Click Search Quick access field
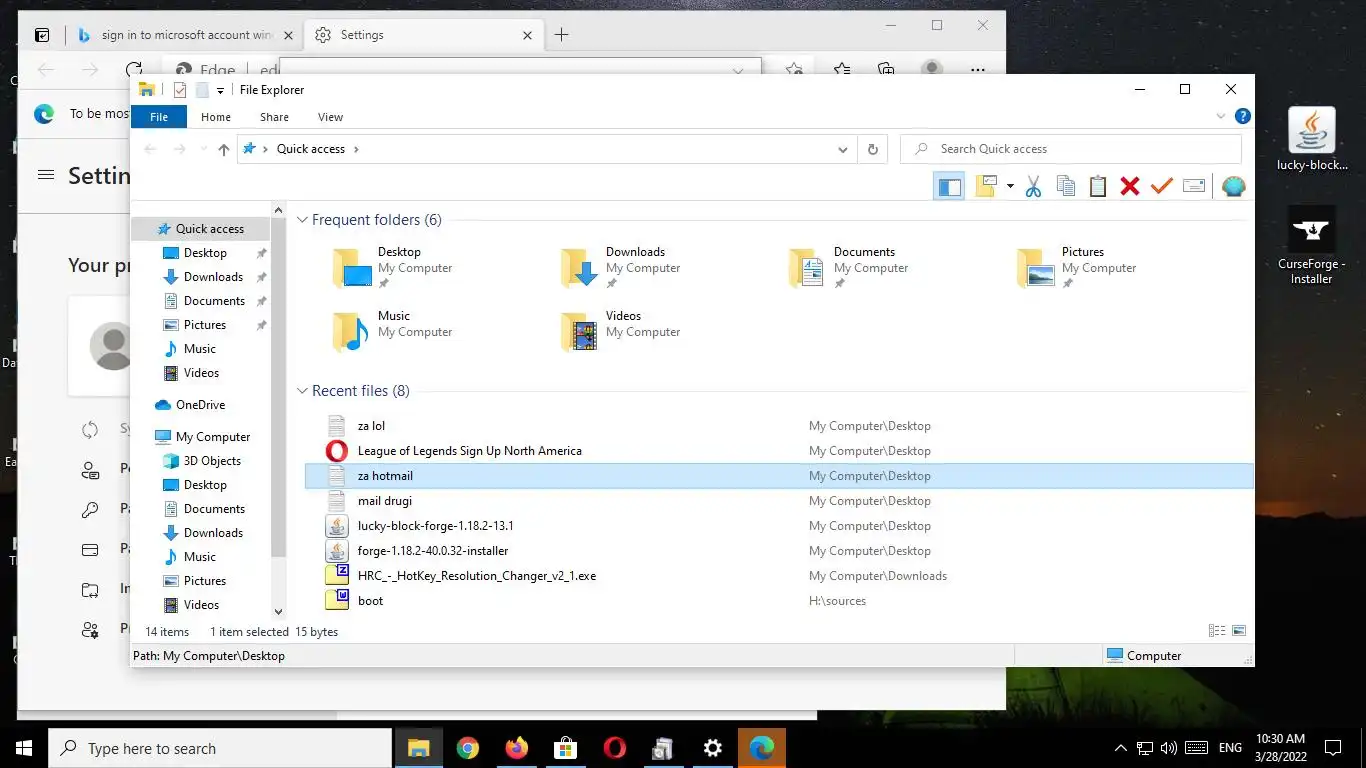The width and height of the screenshot is (1366, 768). tap(1071, 149)
